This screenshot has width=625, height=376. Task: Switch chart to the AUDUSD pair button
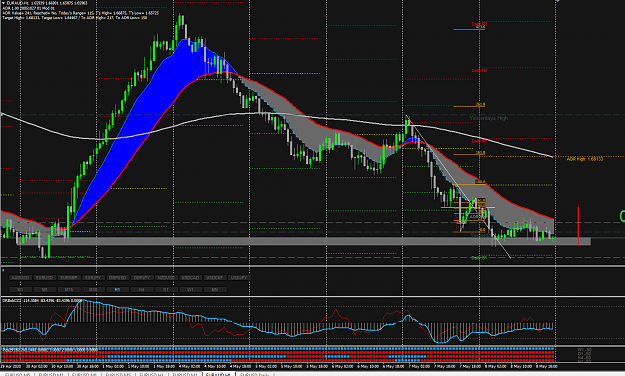[x=20, y=278]
